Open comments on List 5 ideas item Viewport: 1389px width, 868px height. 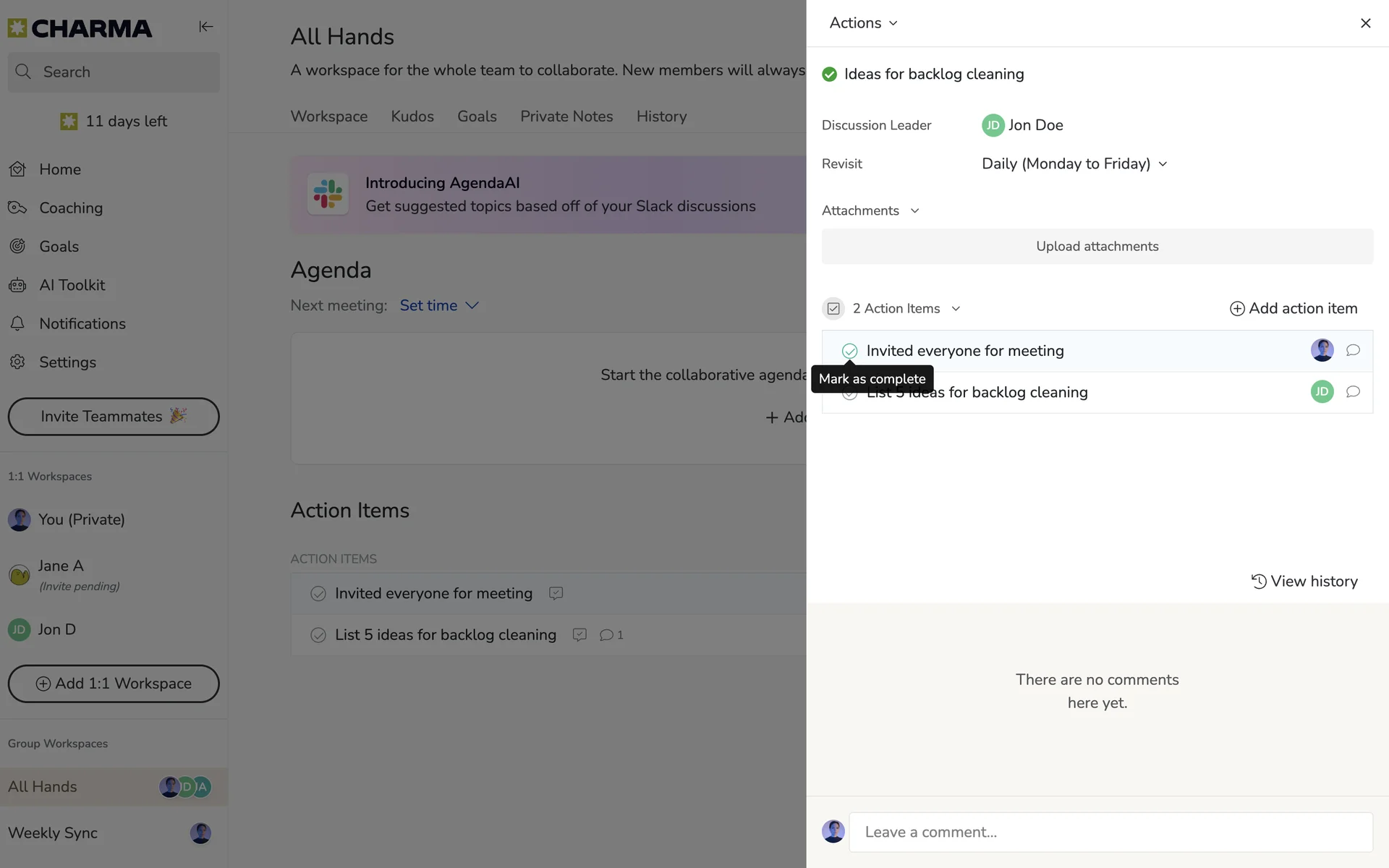(1352, 392)
